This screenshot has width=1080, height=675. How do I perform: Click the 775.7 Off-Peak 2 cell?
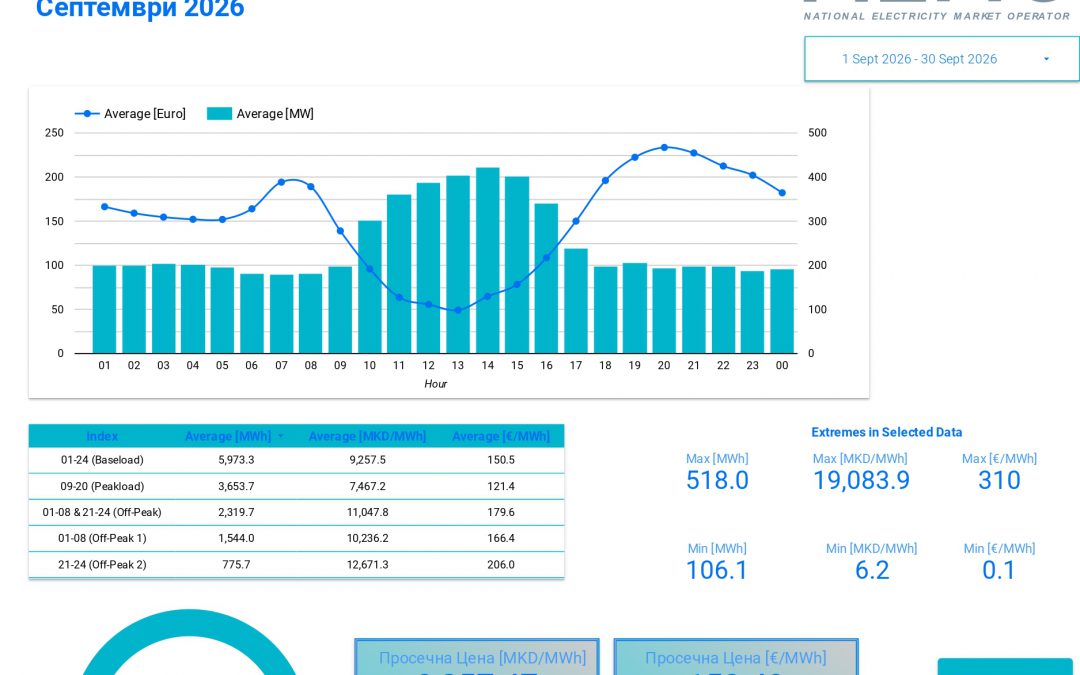236,564
